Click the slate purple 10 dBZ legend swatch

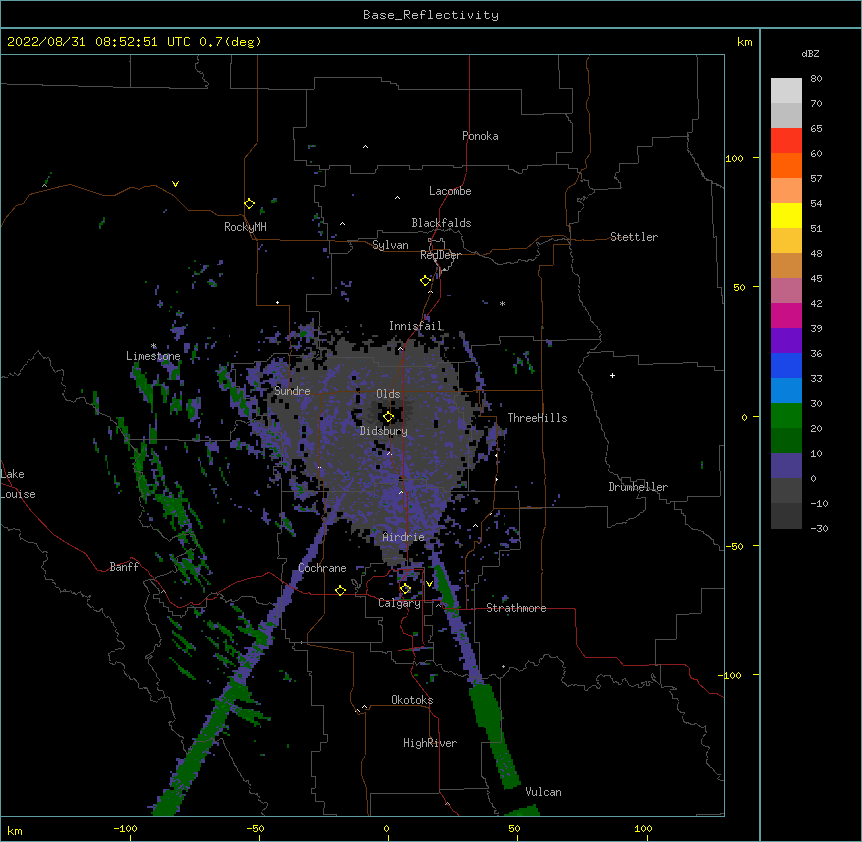(786, 466)
